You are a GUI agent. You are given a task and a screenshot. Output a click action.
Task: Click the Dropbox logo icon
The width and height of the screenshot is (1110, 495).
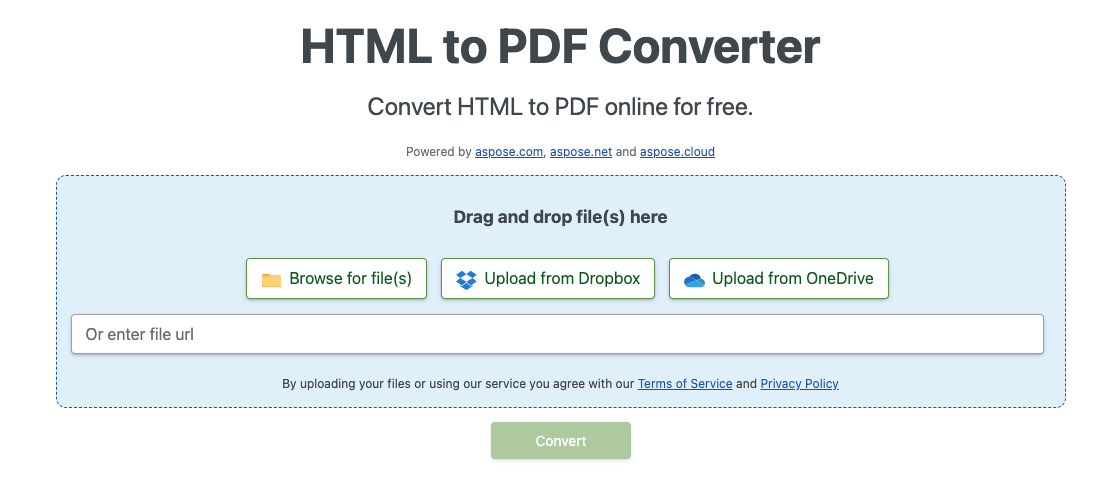[466, 280]
